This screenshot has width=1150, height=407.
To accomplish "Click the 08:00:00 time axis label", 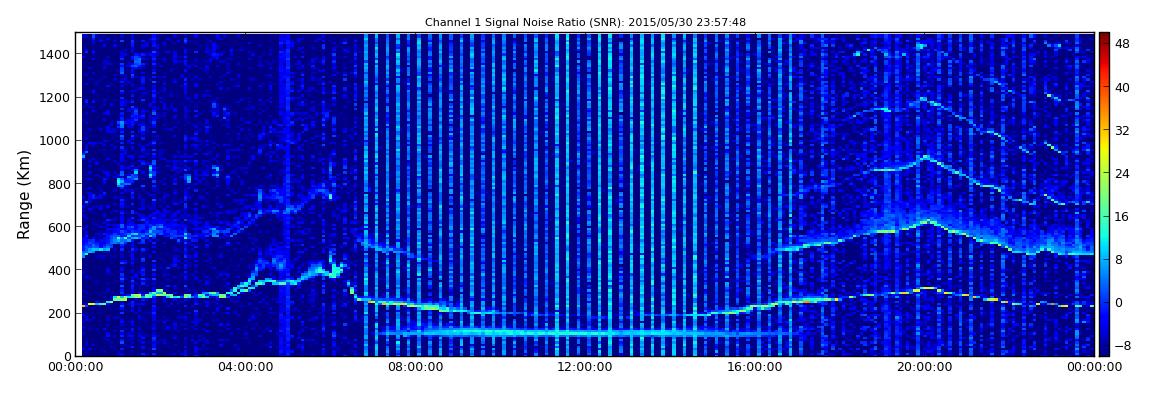I will tap(417, 367).
